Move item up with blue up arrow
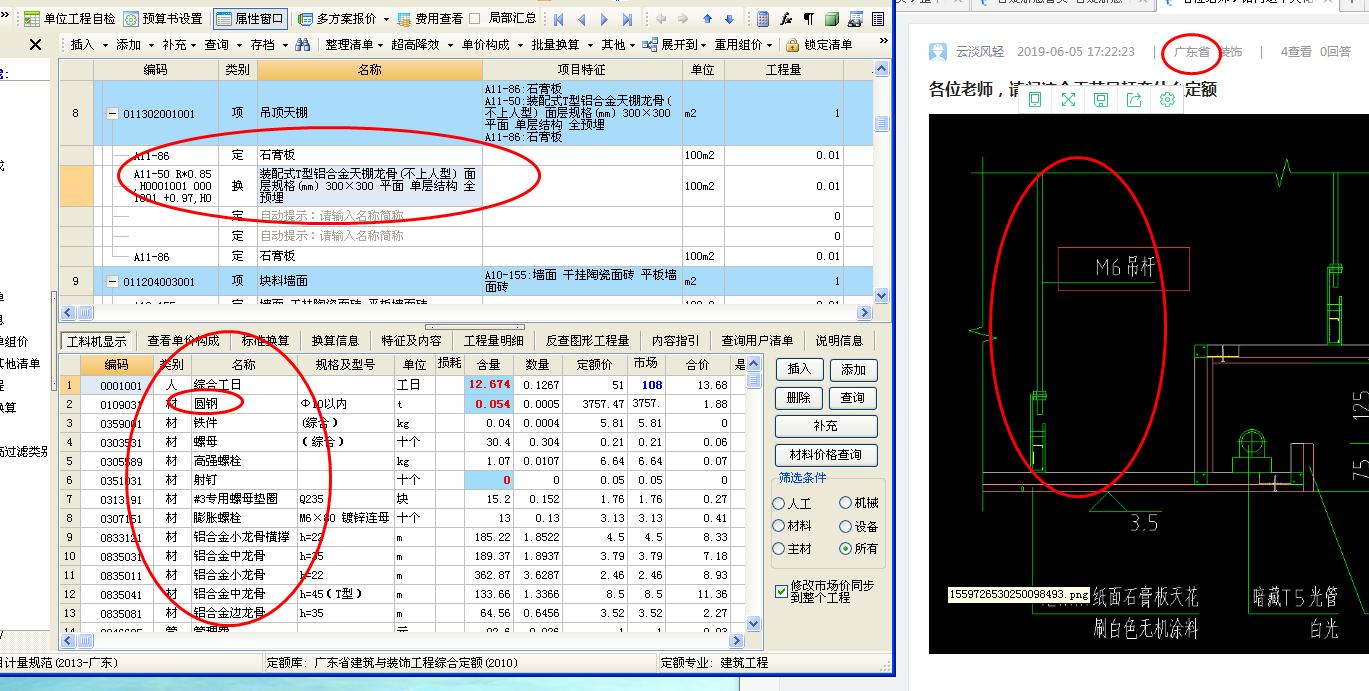The height and width of the screenshot is (691, 1369). pyautogui.click(x=707, y=19)
